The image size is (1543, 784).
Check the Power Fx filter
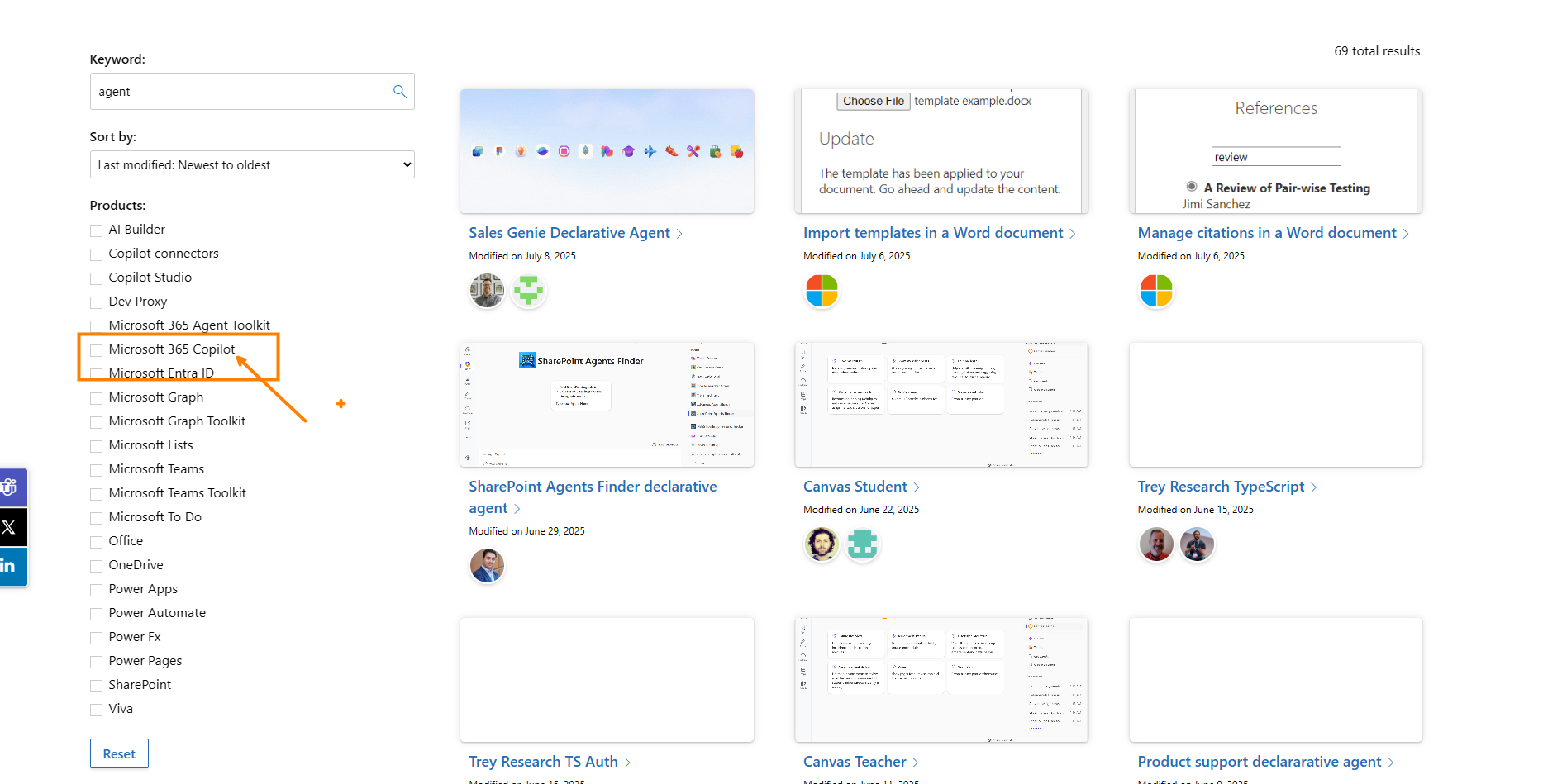pyautogui.click(x=97, y=638)
